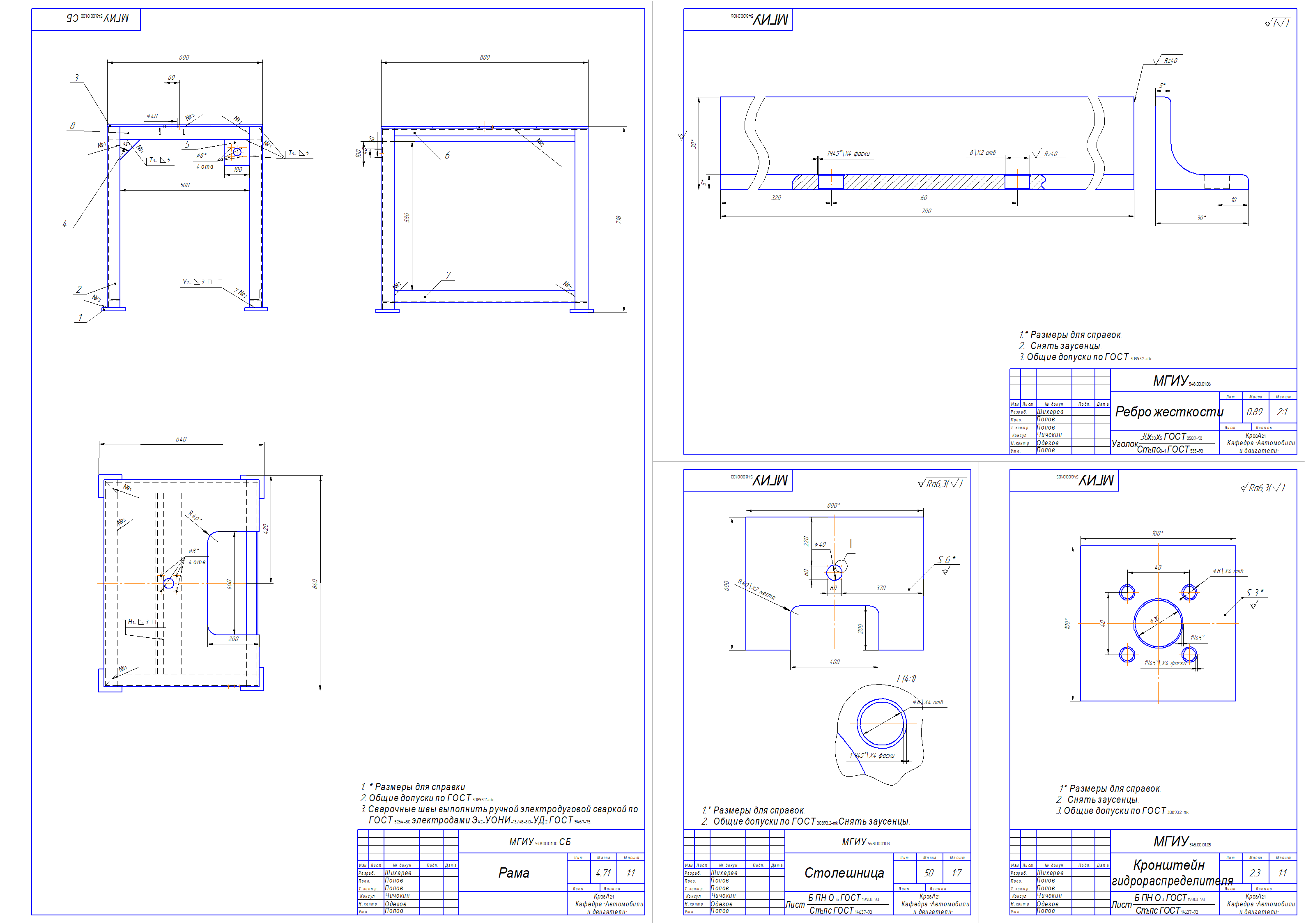
Task: Click the 'Ребро жесткости' title text
Action: coord(1169,411)
